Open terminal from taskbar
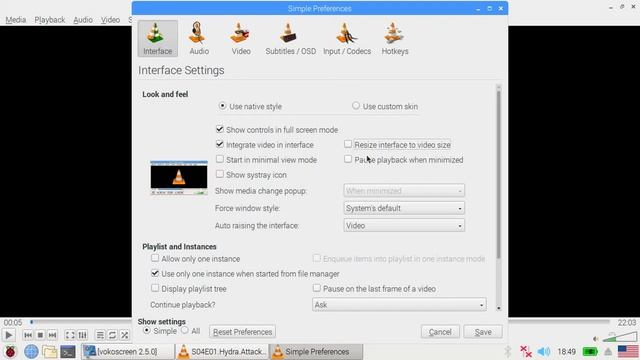The image size is (640, 360). coord(68,351)
